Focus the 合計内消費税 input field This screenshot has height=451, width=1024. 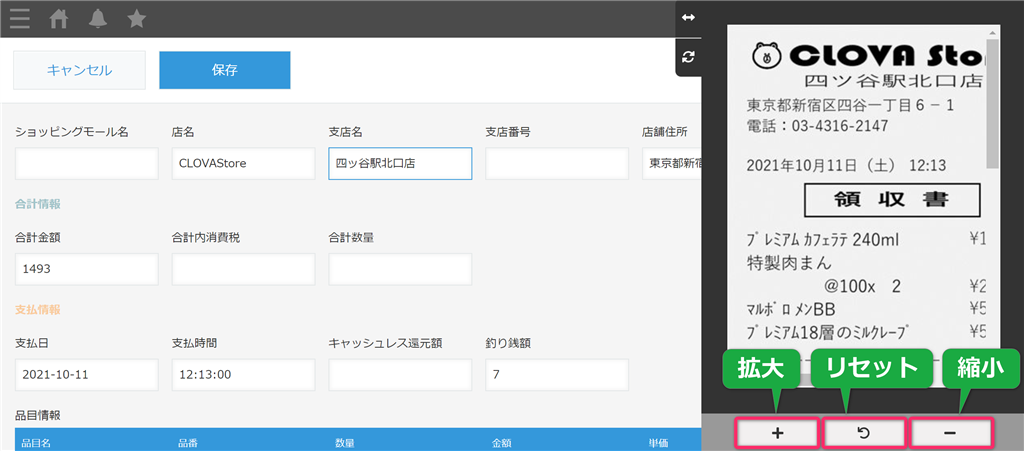(x=243, y=269)
